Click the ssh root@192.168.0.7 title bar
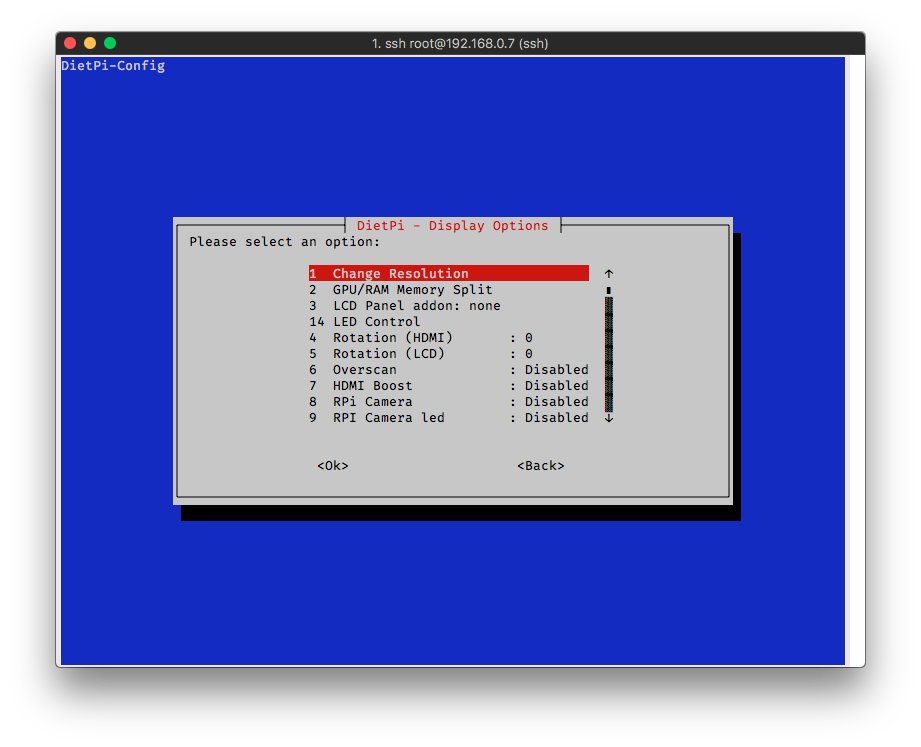The width and height of the screenshot is (921, 747). (460, 43)
